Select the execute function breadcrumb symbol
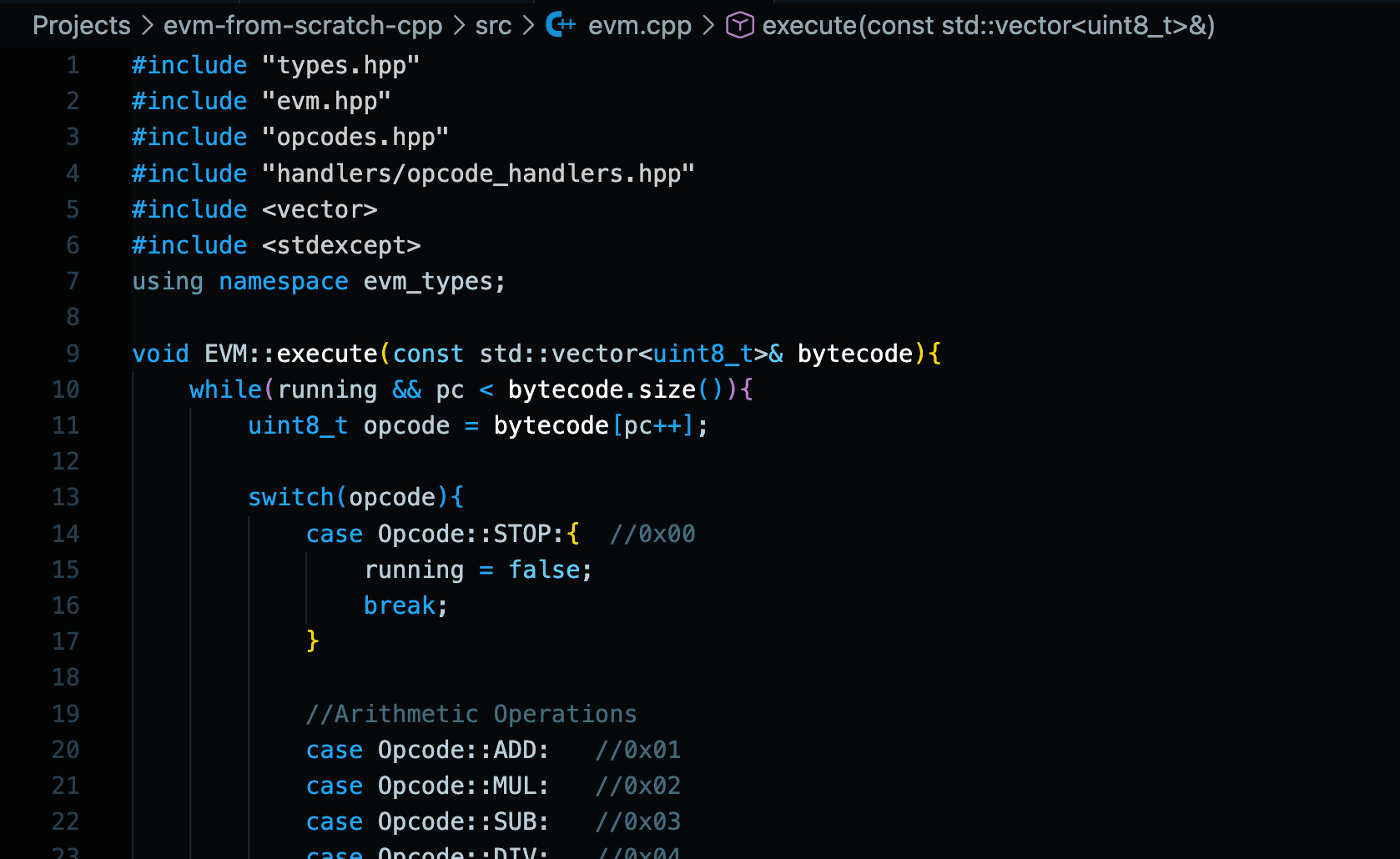The height and width of the screenshot is (859, 1400). click(x=988, y=25)
